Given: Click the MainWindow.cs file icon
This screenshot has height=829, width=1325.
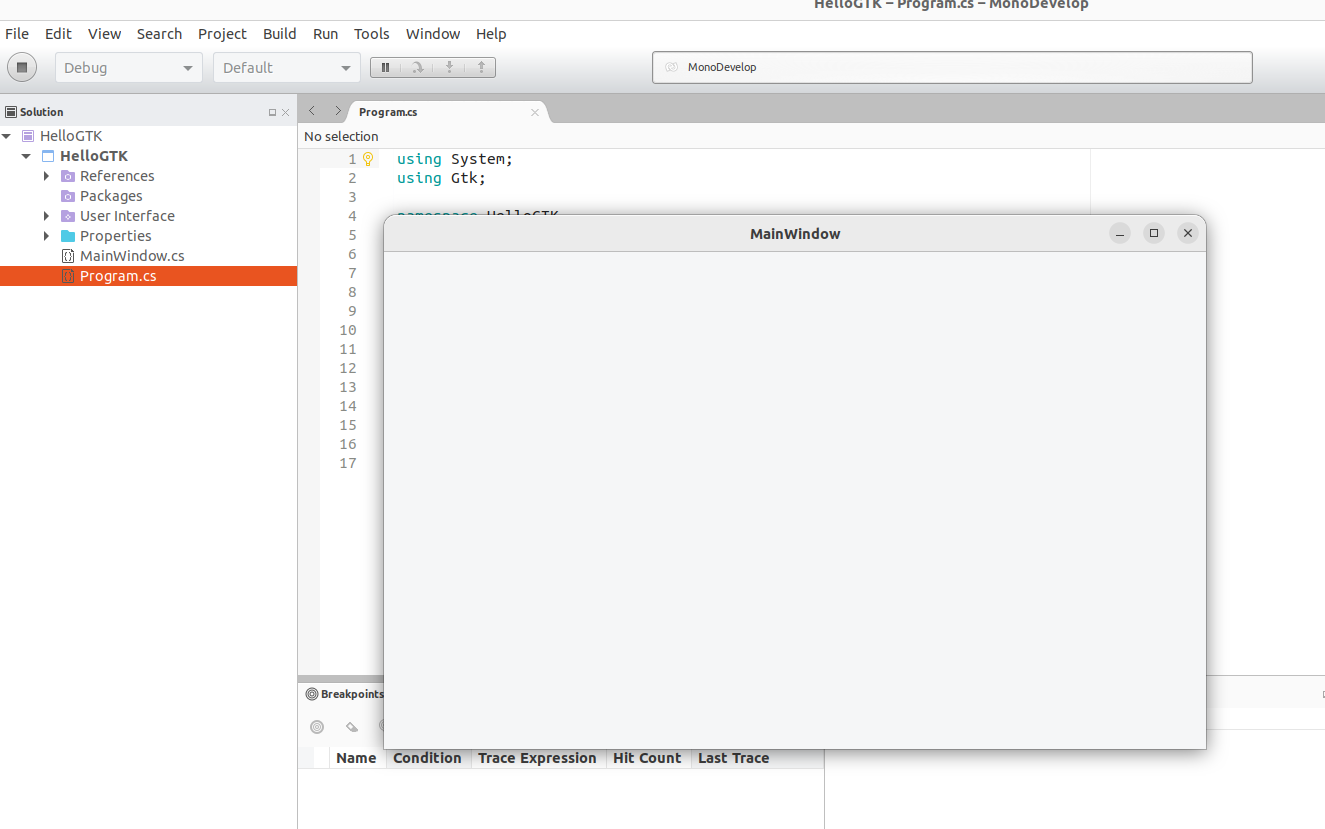Looking at the screenshot, I should (x=68, y=256).
